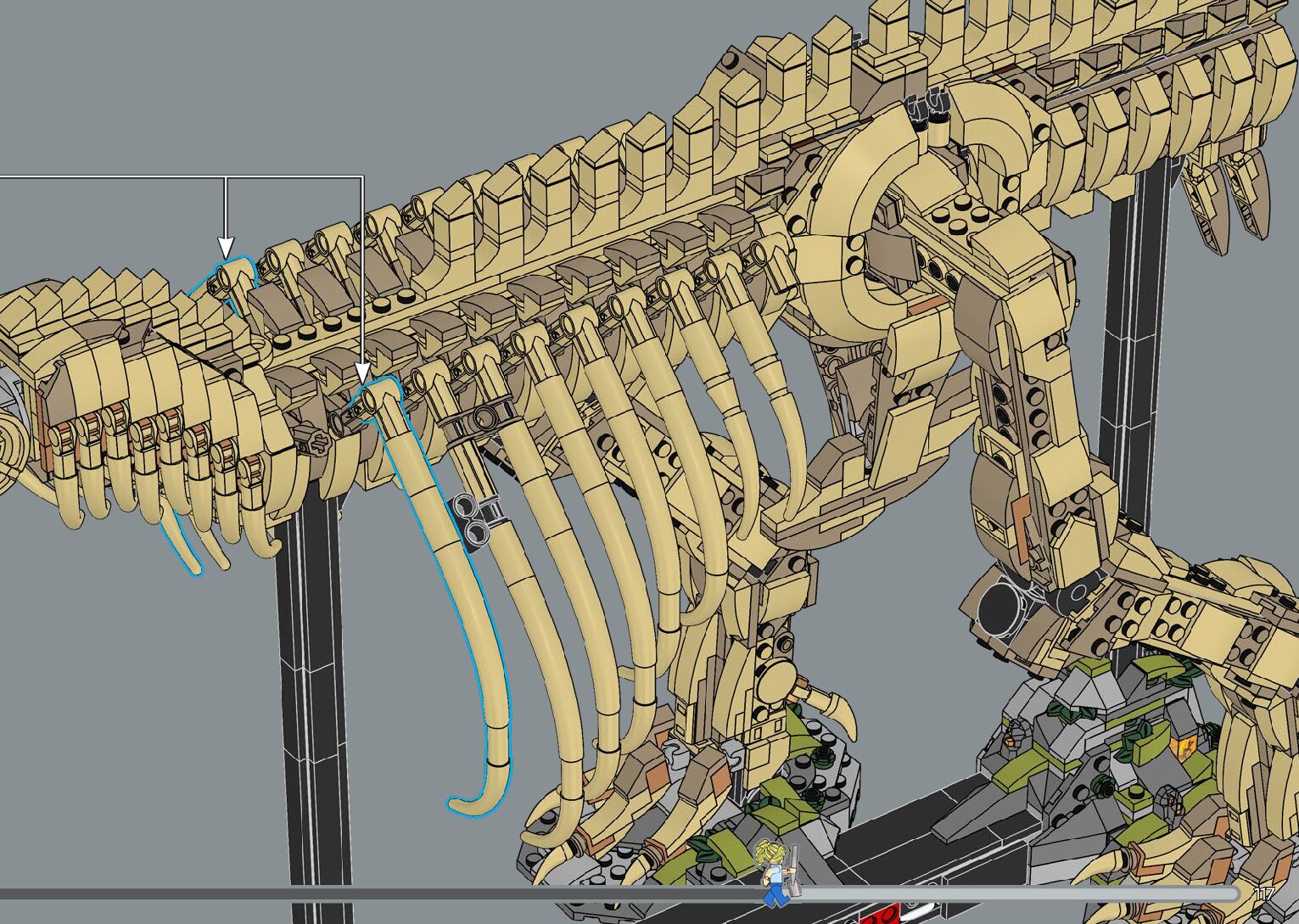Viewport: 1299px width, 924px height.
Task: Click the completed dark section of progress bar
Action: point(382,893)
